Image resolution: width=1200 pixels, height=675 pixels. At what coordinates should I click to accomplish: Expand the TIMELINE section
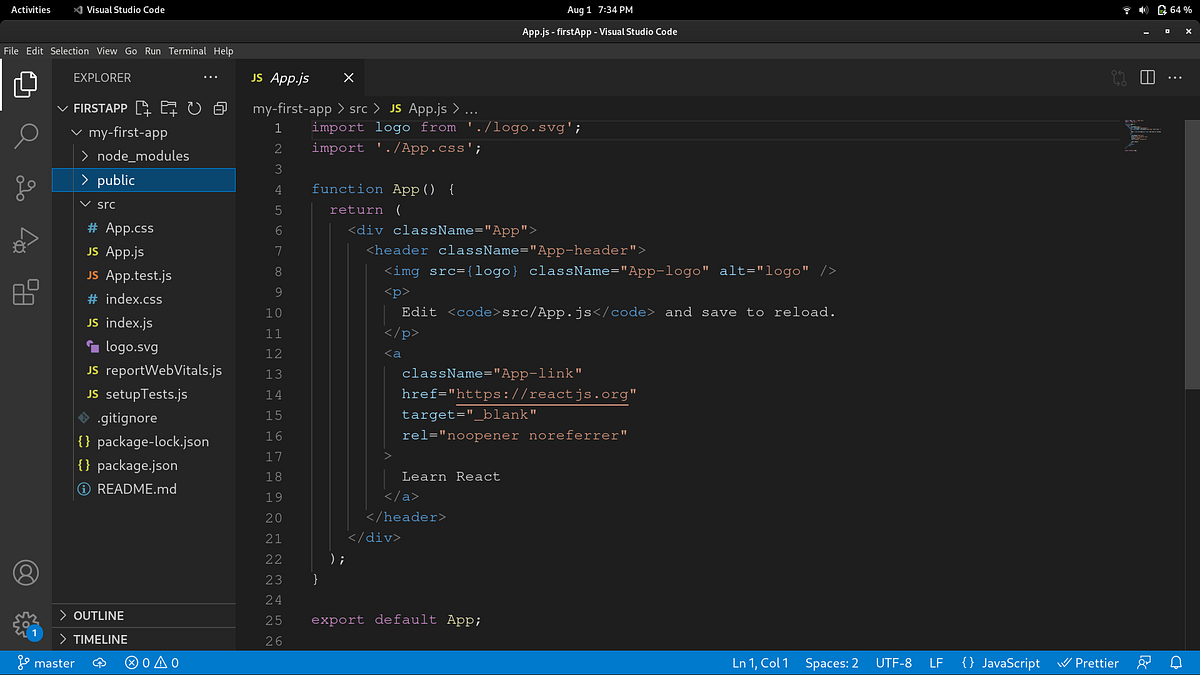[x=100, y=639]
